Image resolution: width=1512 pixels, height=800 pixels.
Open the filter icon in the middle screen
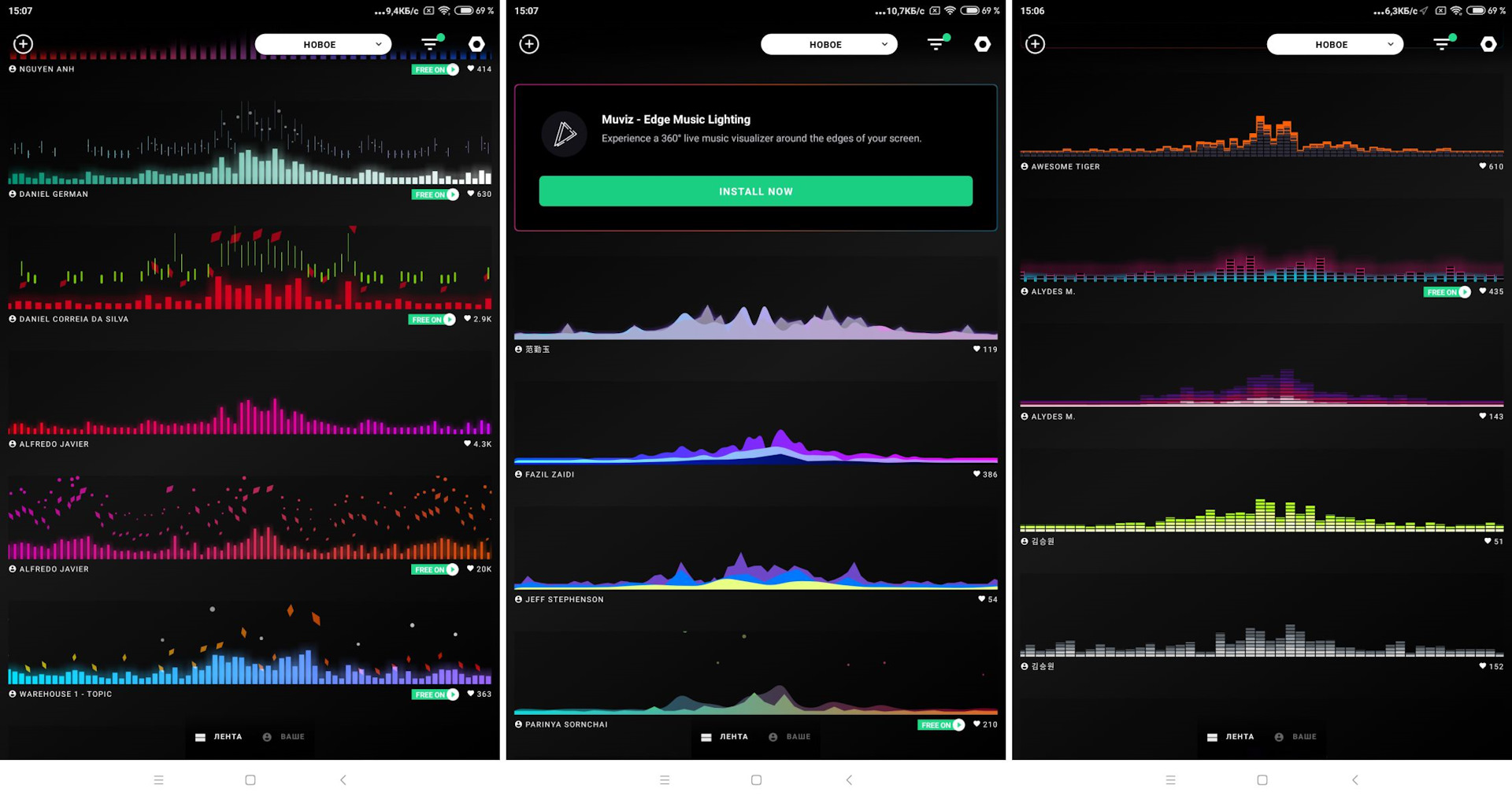click(x=937, y=43)
